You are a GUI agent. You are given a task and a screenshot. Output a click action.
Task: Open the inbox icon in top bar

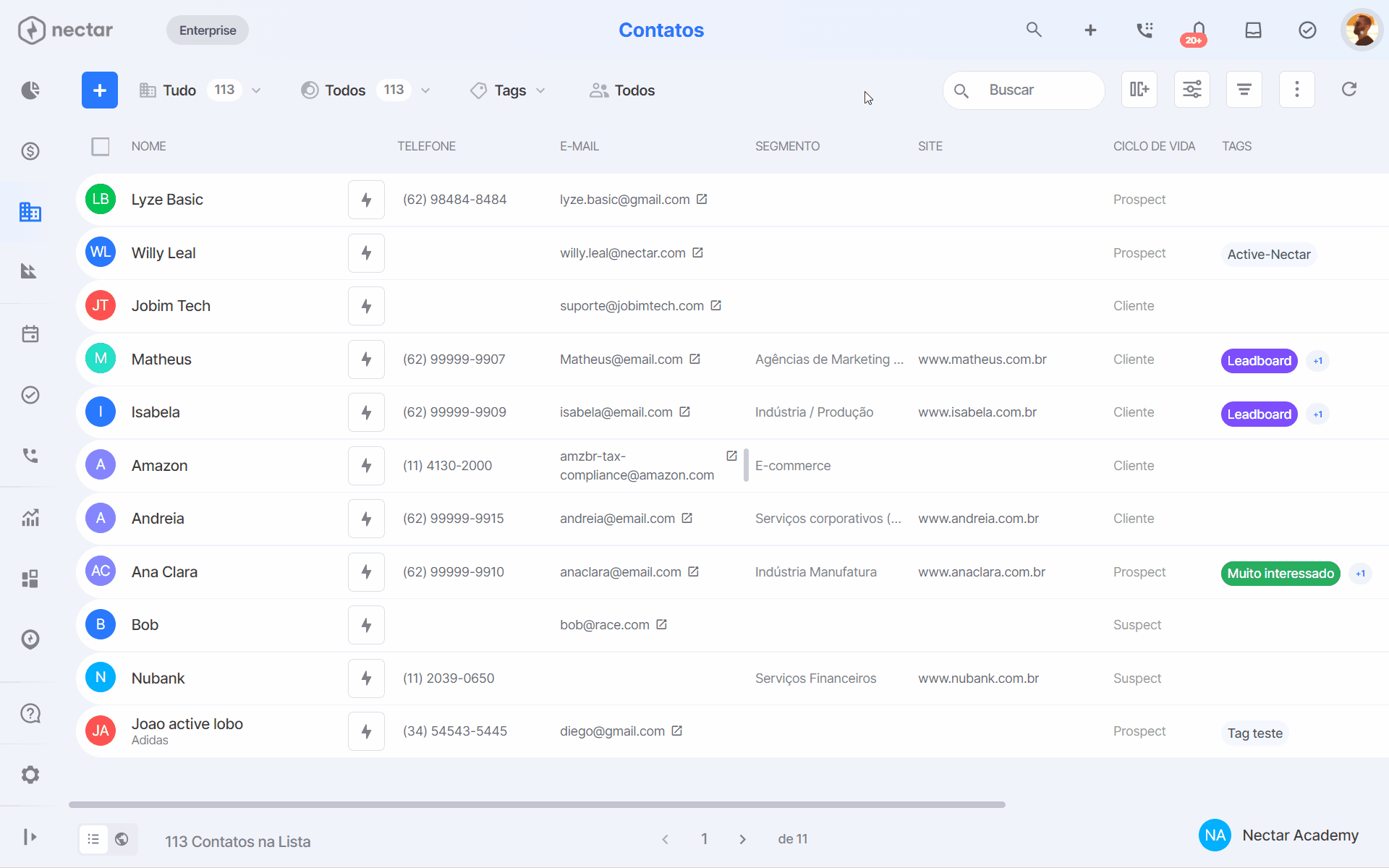(x=1253, y=30)
